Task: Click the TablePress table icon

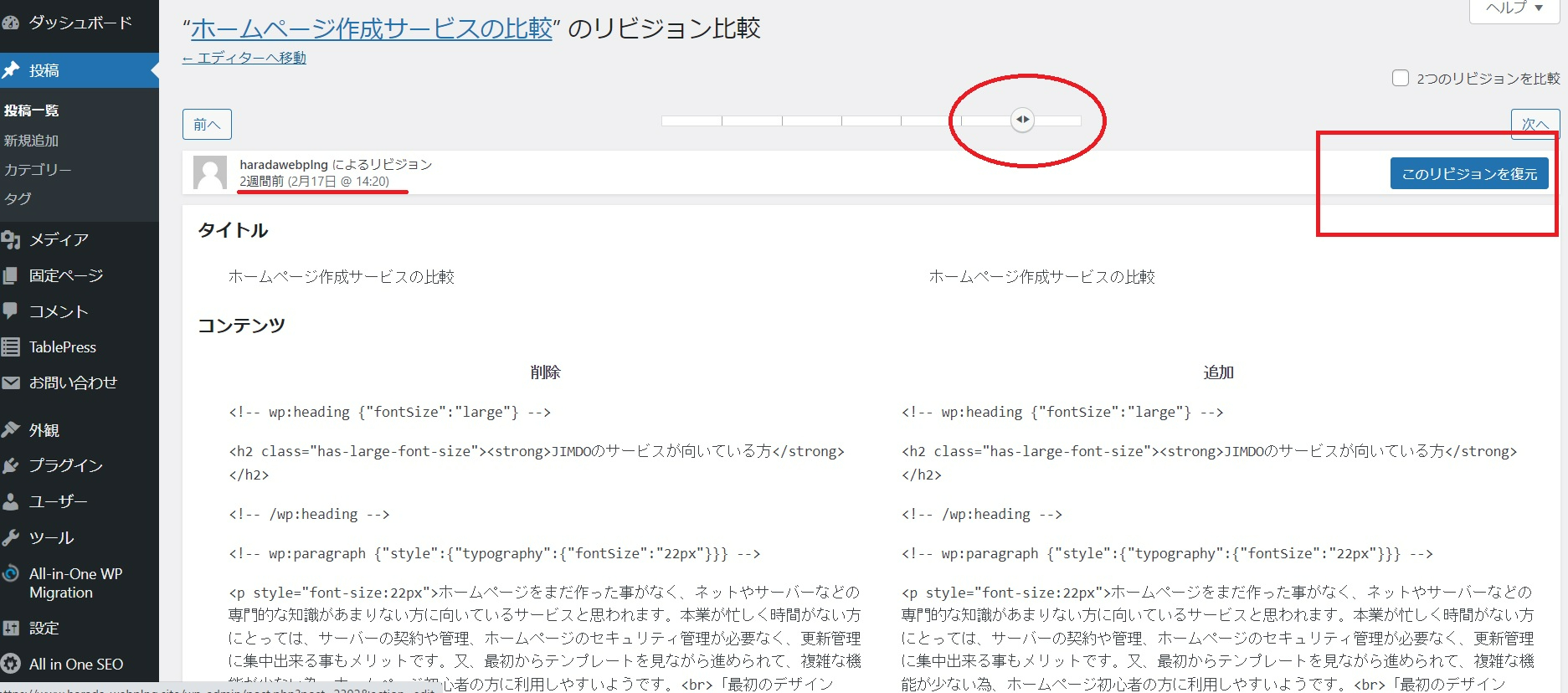Action: [x=10, y=346]
